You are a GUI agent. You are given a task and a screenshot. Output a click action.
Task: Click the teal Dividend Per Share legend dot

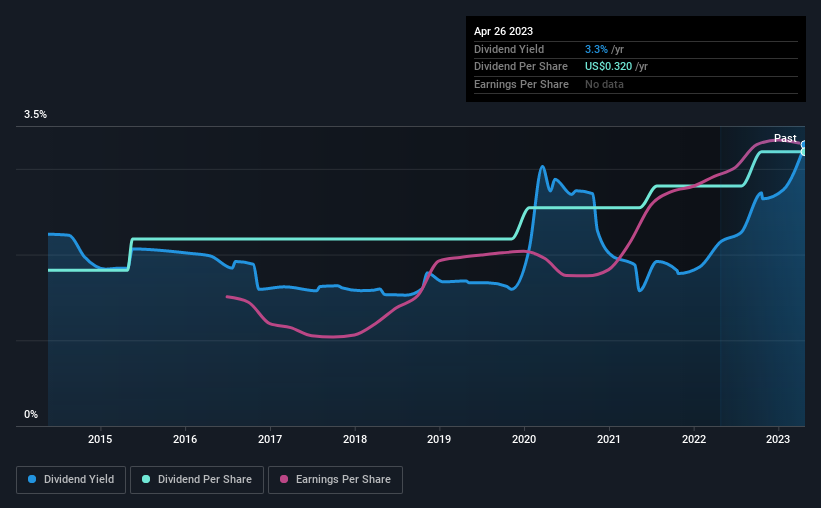click(x=146, y=479)
